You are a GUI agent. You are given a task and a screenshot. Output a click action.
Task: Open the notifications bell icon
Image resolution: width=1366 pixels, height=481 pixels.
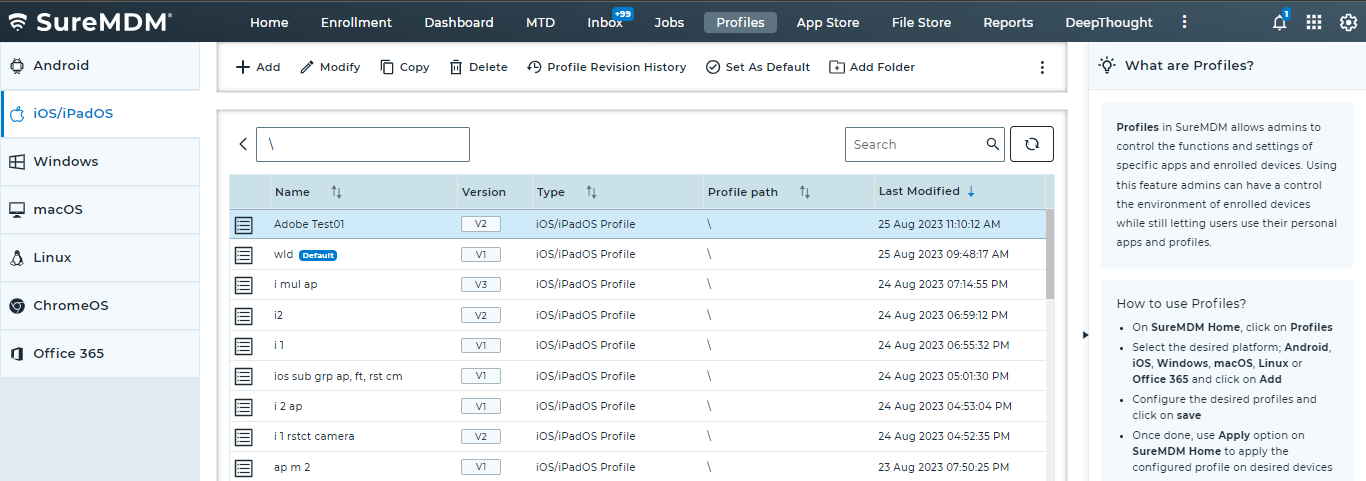click(x=1279, y=22)
